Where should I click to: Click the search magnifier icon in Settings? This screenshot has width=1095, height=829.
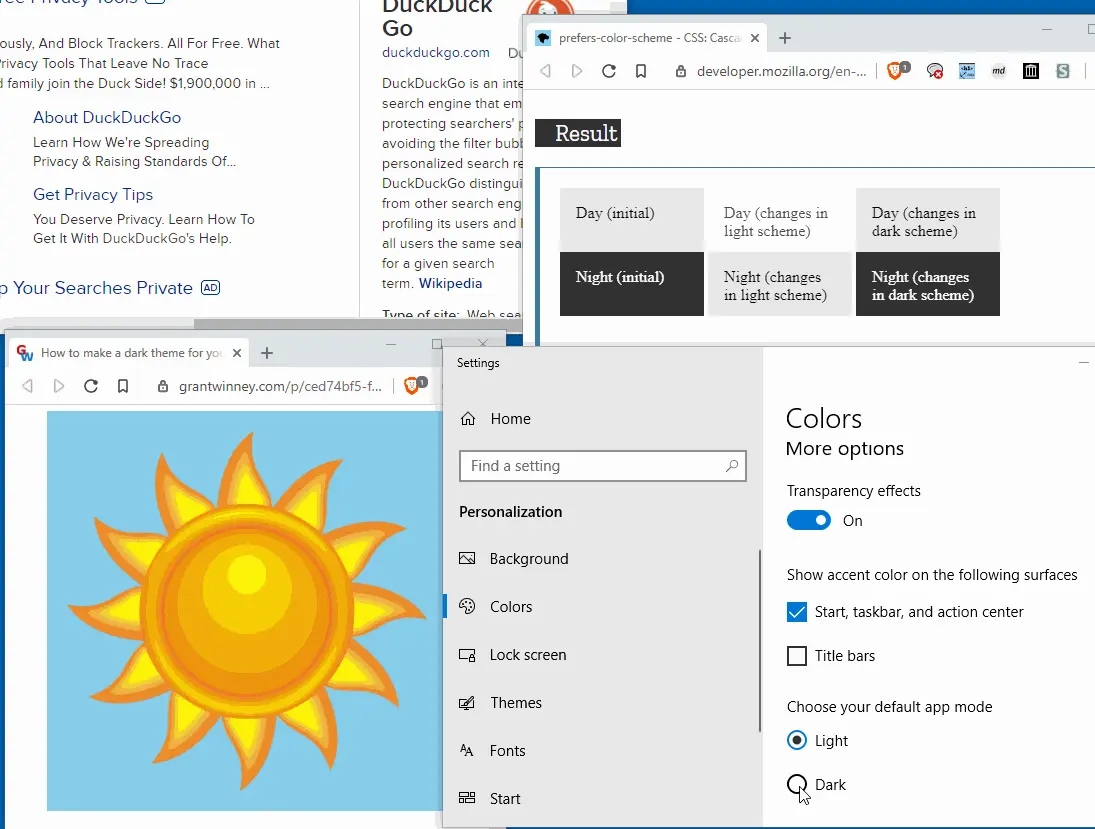pos(731,466)
